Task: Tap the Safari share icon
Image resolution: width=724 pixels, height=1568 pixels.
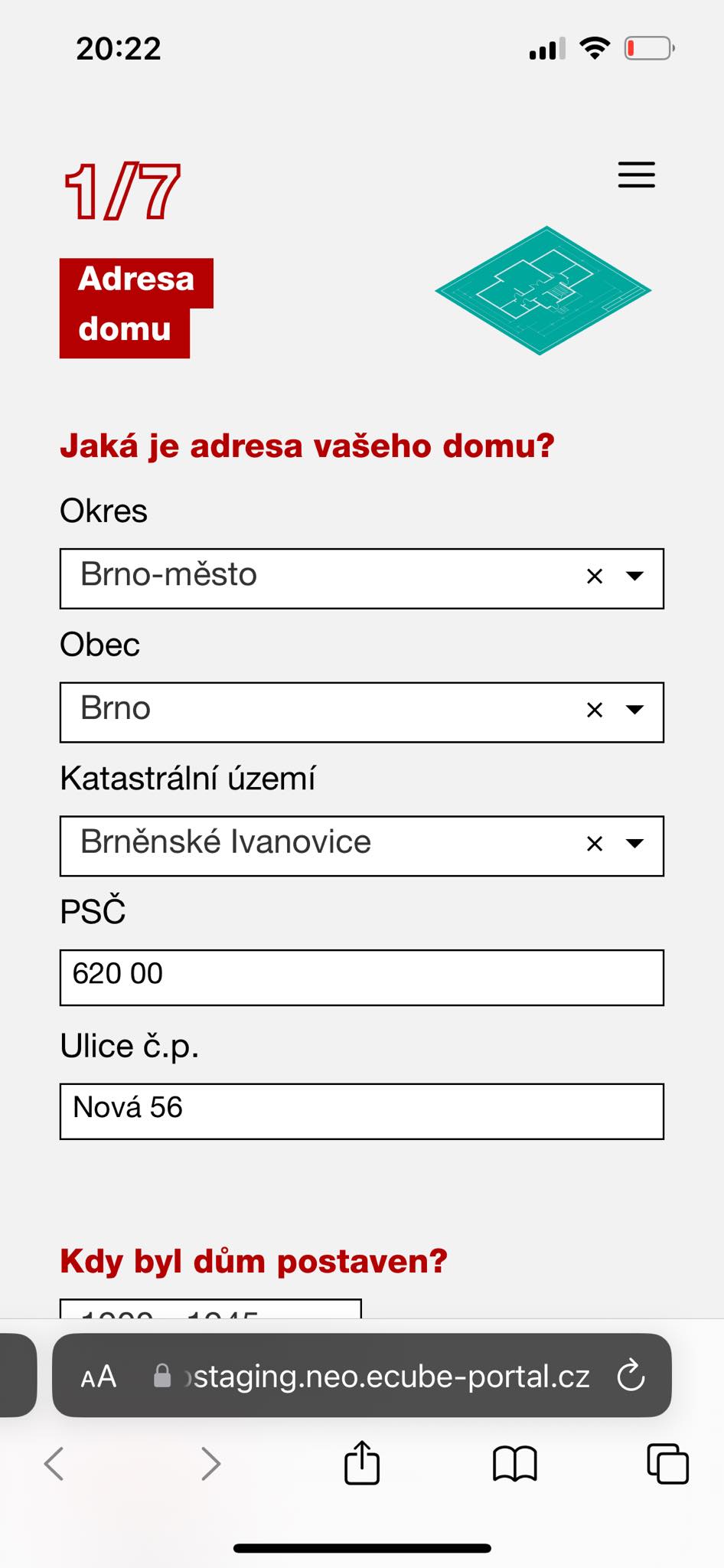Action: pos(362,1462)
